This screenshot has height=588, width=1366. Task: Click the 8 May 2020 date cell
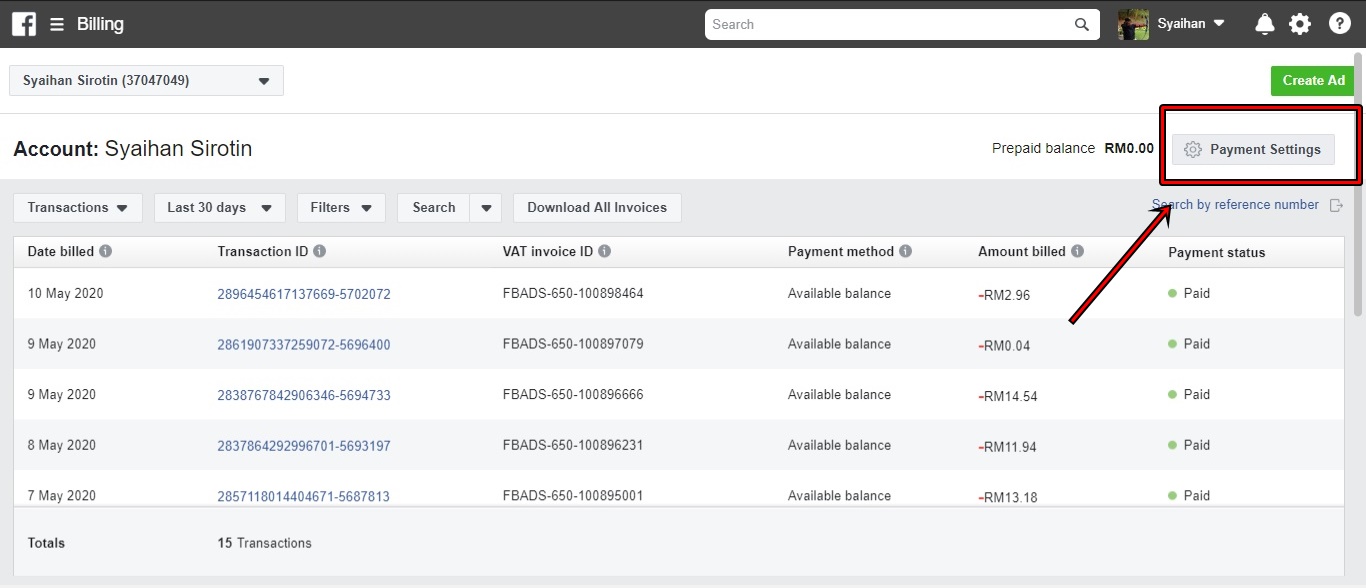click(61, 445)
